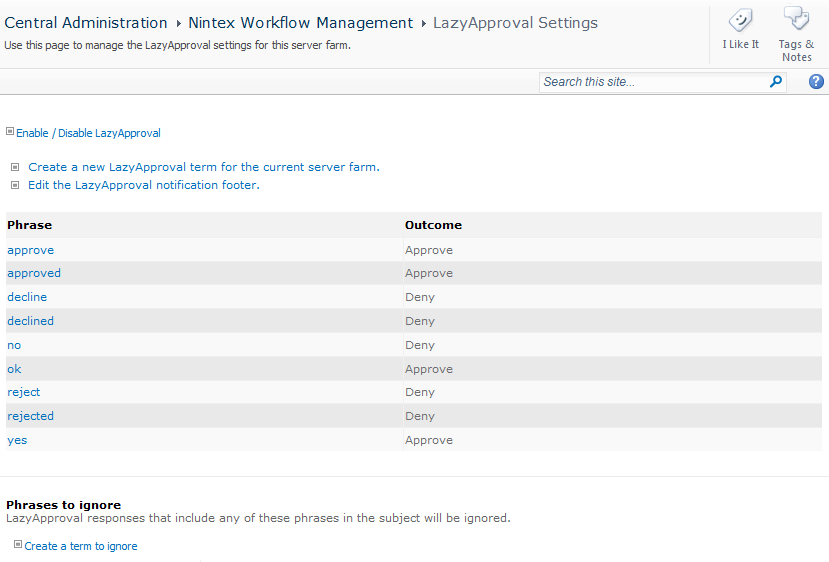Click bullet icon beside Create a term to ignore
The height and width of the screenshot is (562, 829).
coord(18,544)
